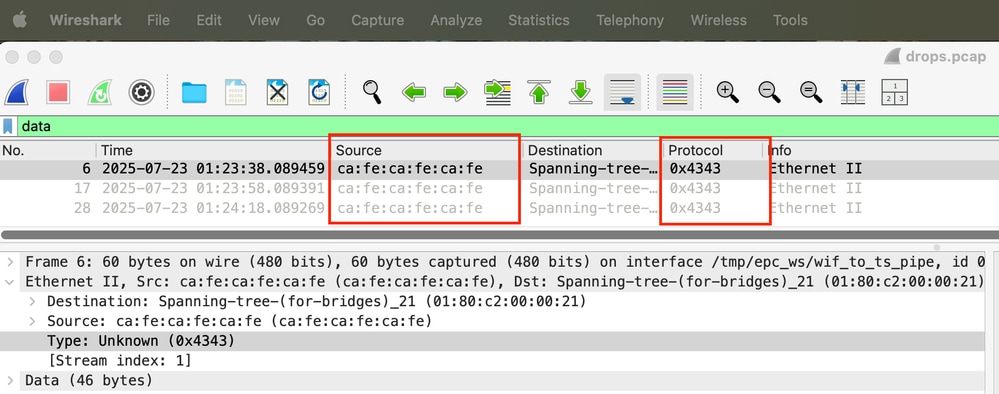Screen dimensions: 999x394
Task: Click the display filter field containing 'data'
Action: pyautogui.click(x=507, y=126)
